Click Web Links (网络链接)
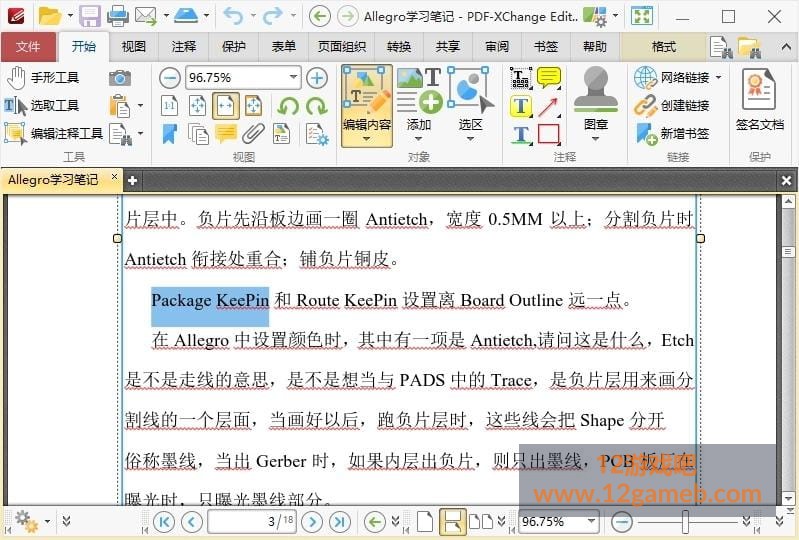The height and width of the screenshot is (540, 799). (x=672, y=78)
